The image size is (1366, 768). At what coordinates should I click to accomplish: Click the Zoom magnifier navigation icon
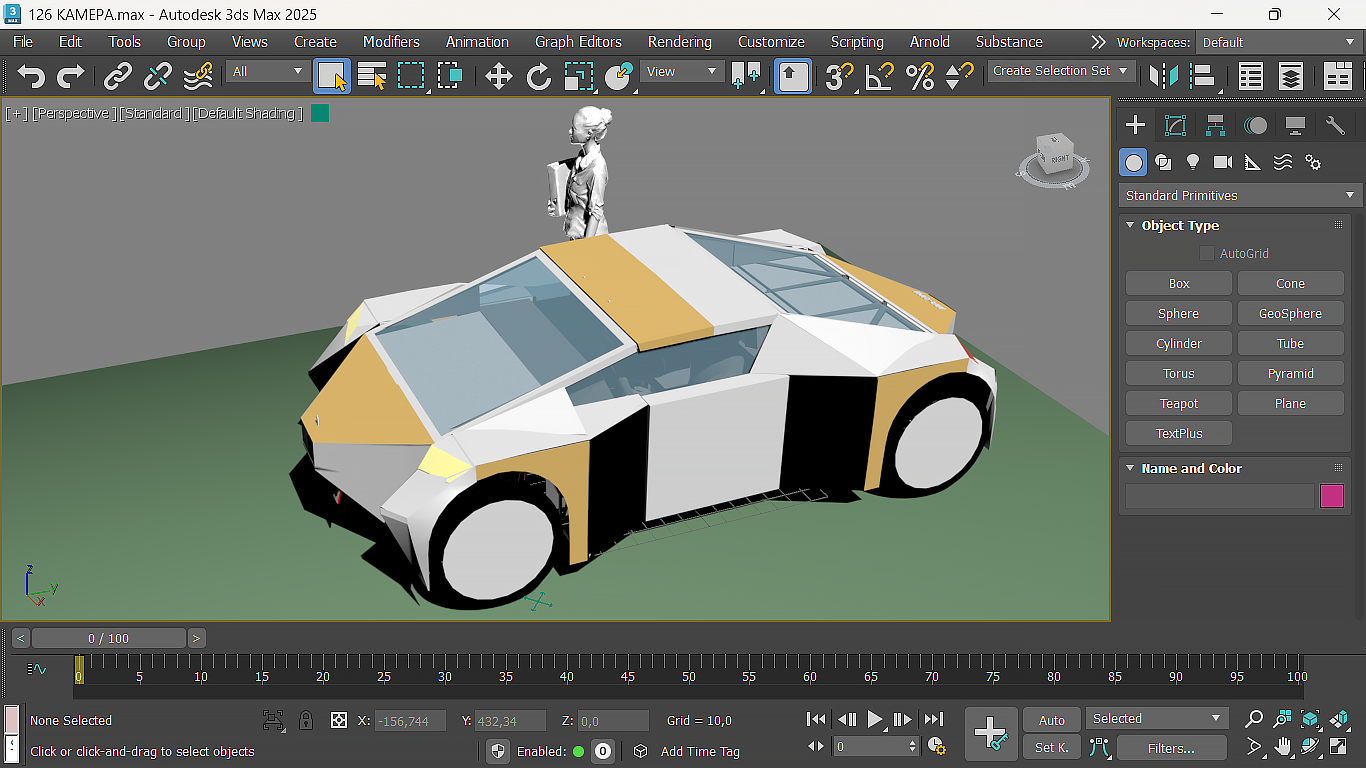1254,719
